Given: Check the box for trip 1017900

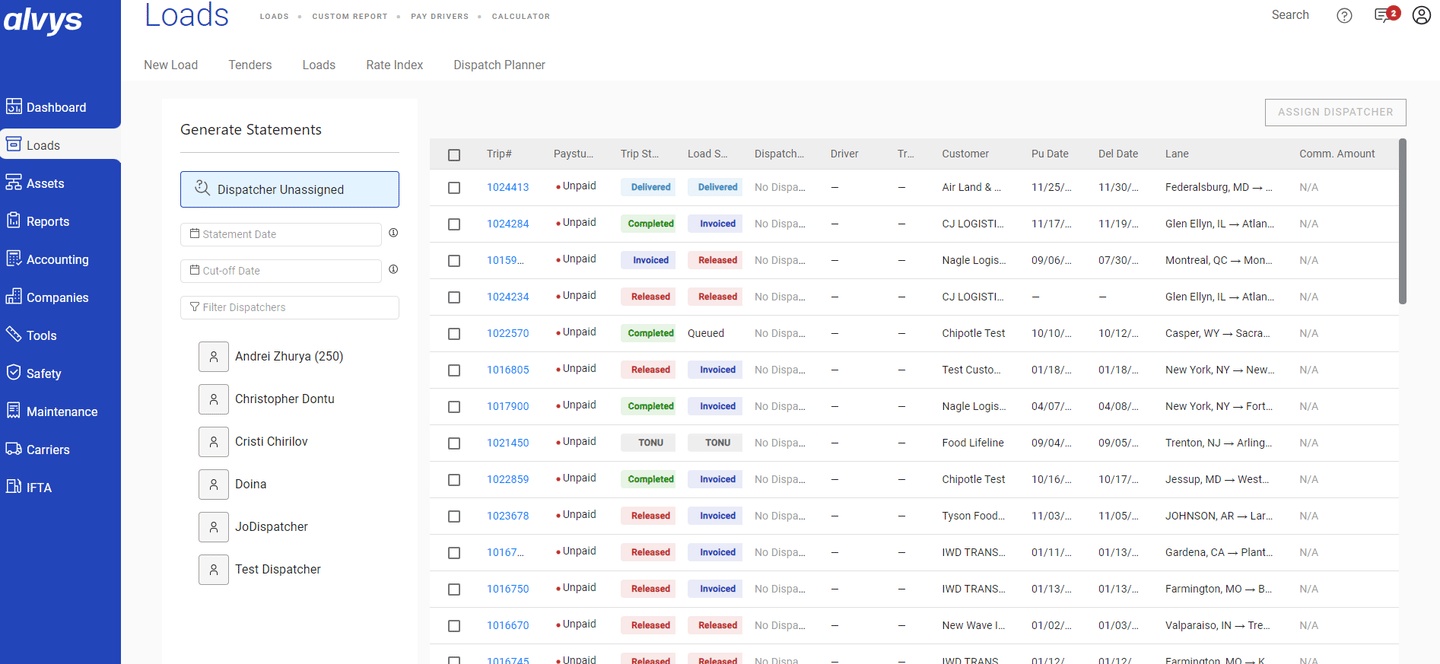Looking at the screenshot, I should coord(454,407).
